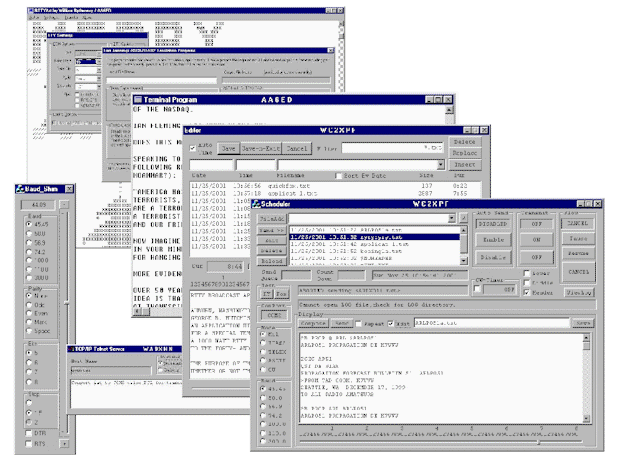Click Scheduler text area scroll-down arrow
Viewport: 621px width, 467px height.
click(x=587, y=418)
